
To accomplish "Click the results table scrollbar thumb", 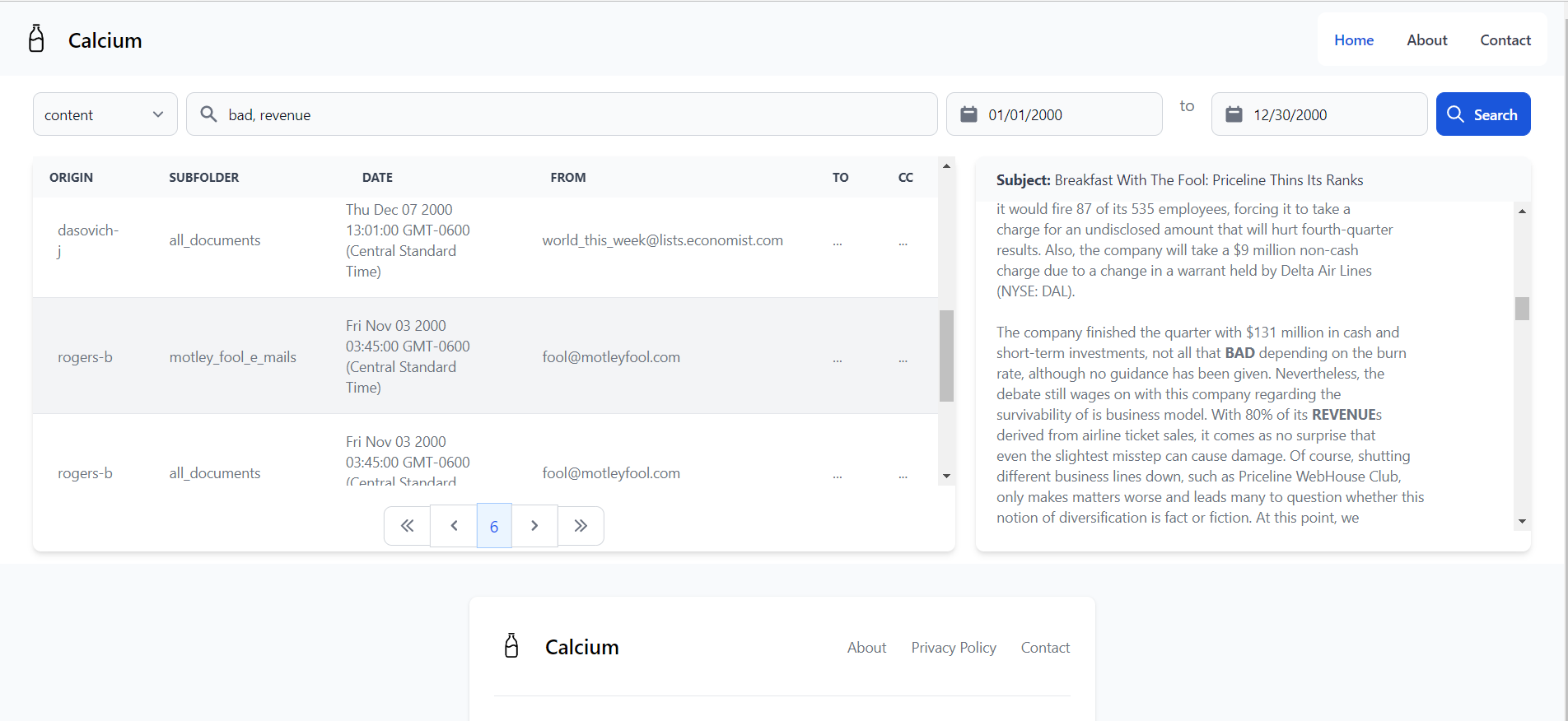I will pos(946,356).
